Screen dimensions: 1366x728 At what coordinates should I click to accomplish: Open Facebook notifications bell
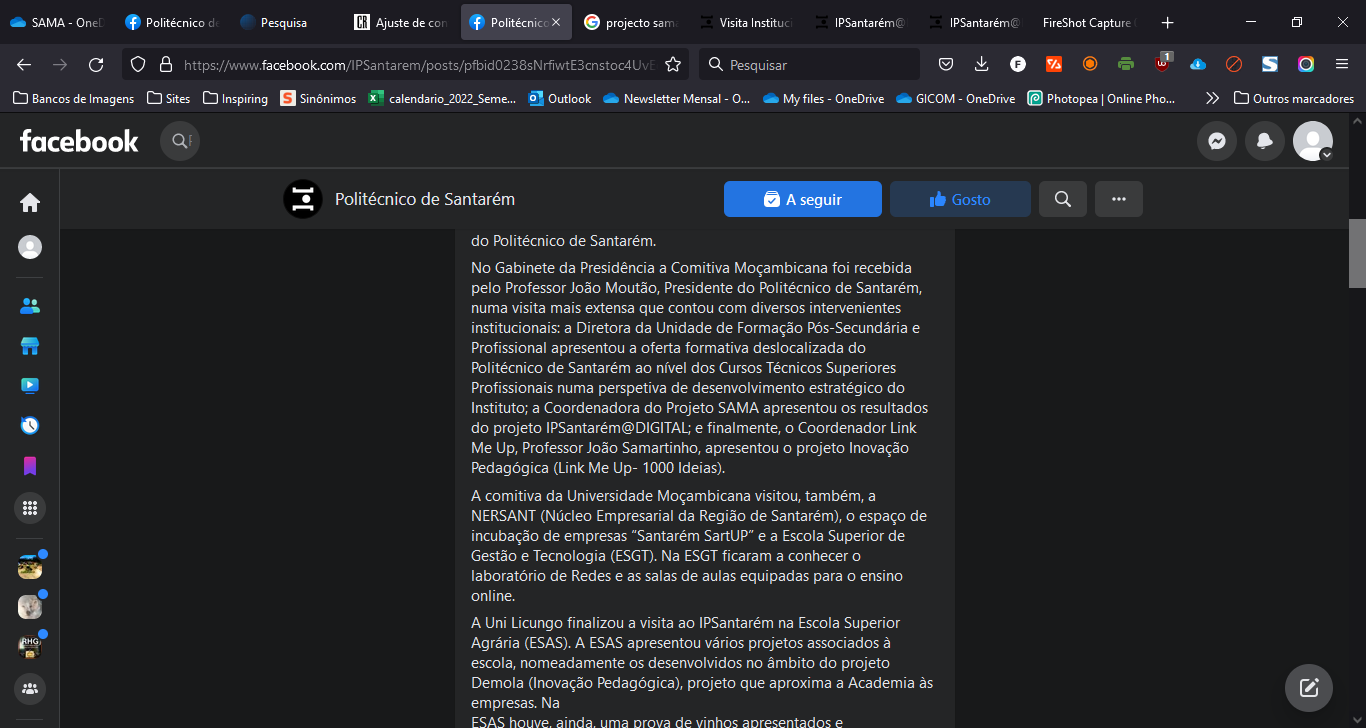(x=1265, y=141)
